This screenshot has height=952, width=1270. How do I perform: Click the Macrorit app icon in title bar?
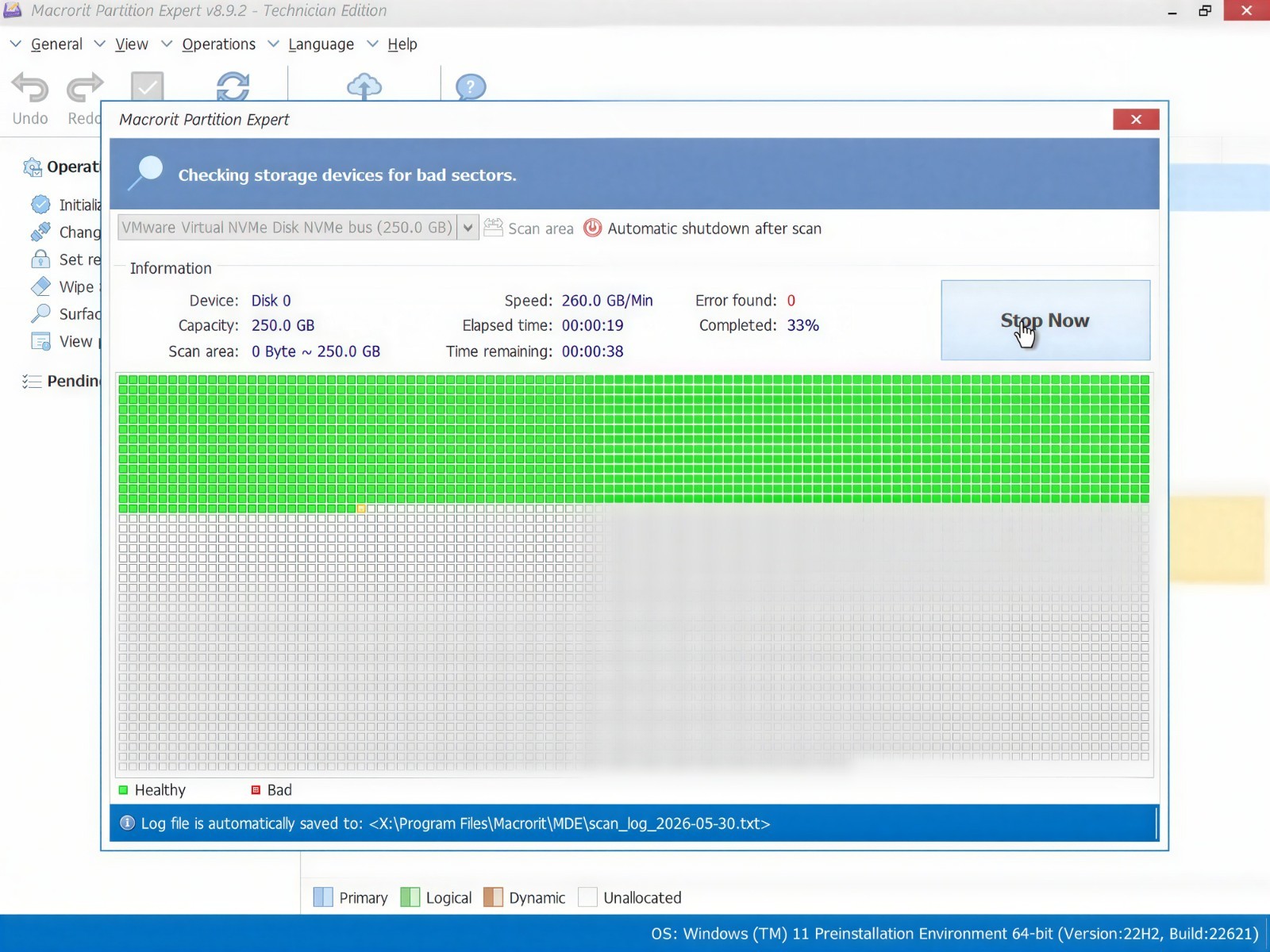tap(13, 10)
